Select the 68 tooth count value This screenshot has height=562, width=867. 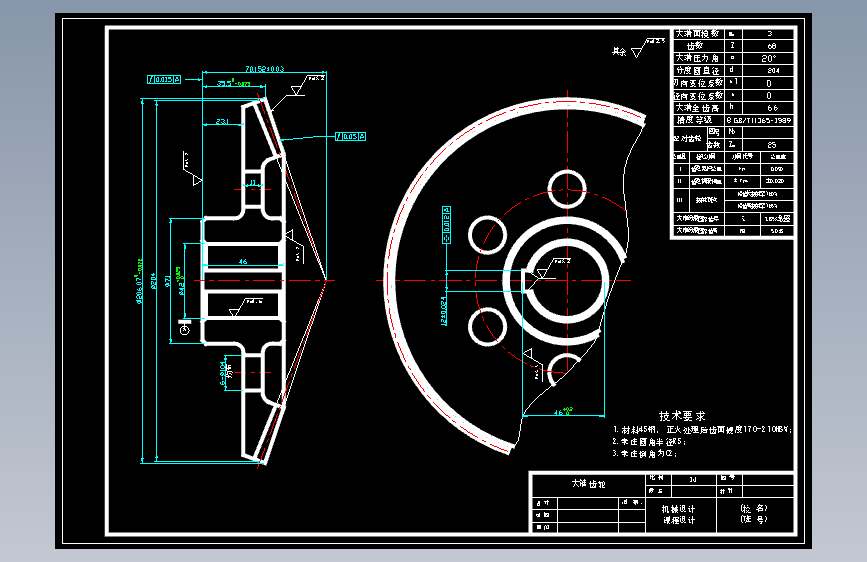point(772,46)
